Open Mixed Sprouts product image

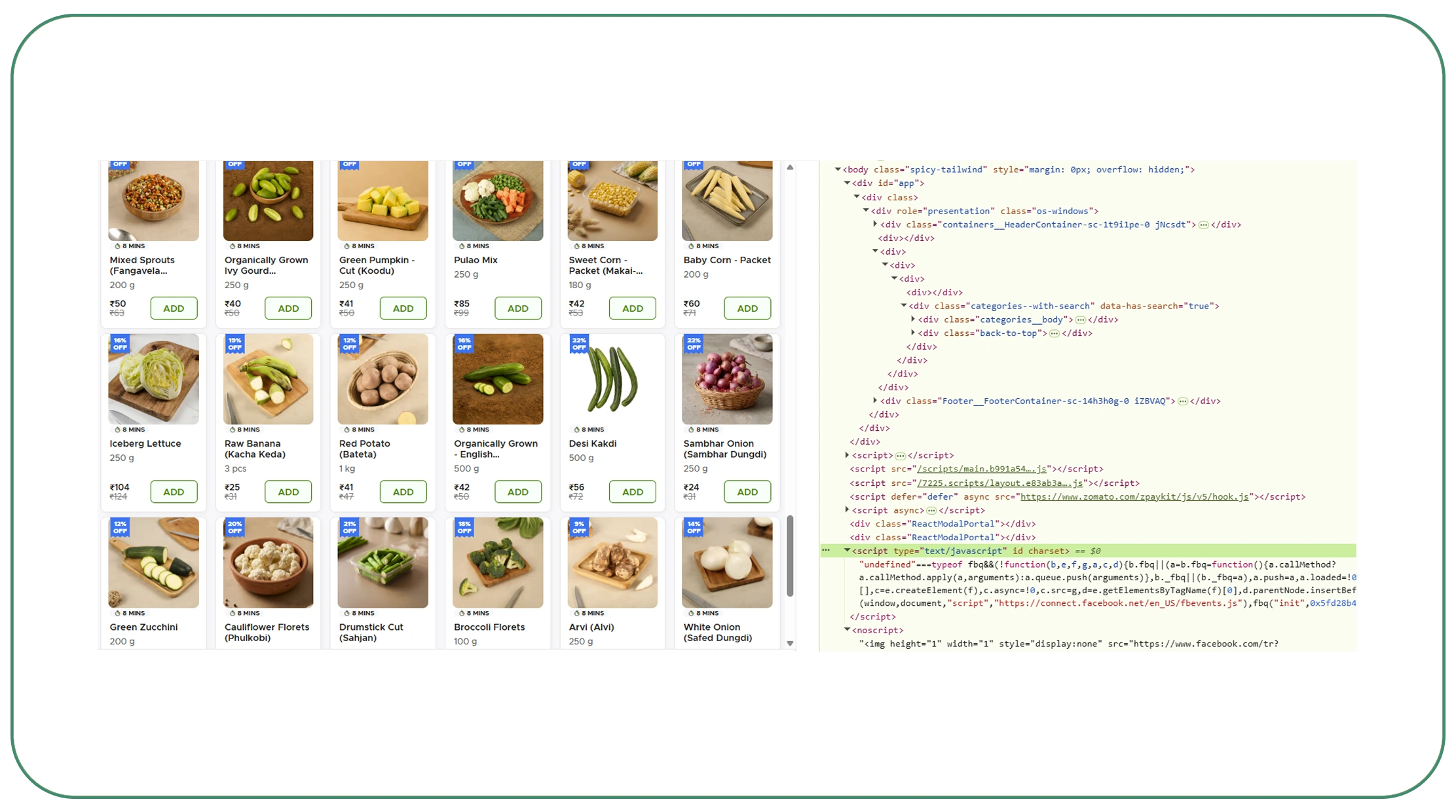(x=153, y=201)
